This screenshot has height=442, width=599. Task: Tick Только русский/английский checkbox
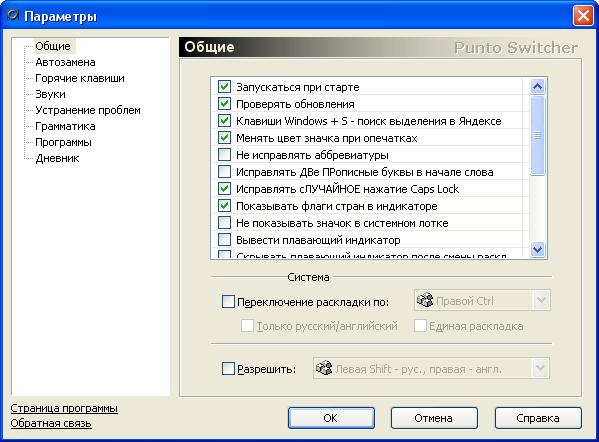[247, 326]
